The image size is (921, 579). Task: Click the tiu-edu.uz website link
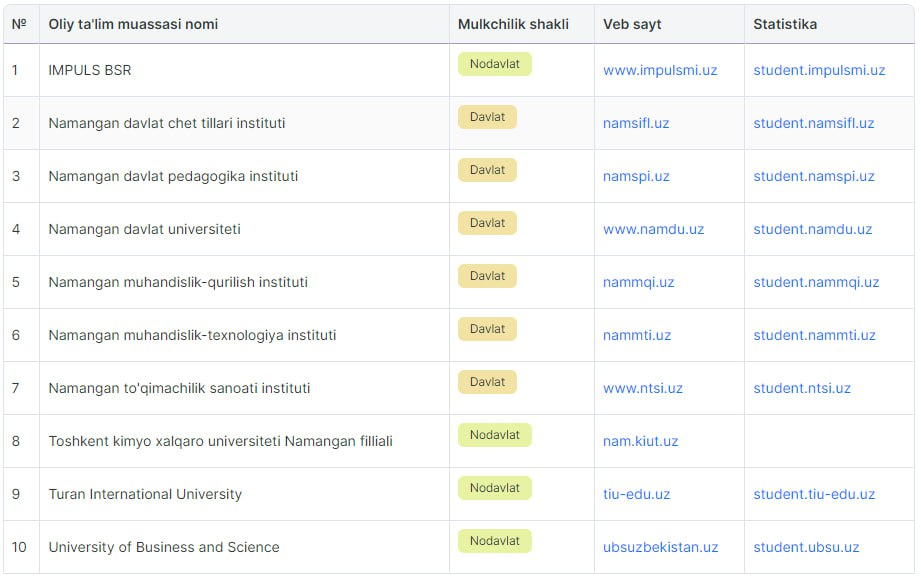point(636,494)
